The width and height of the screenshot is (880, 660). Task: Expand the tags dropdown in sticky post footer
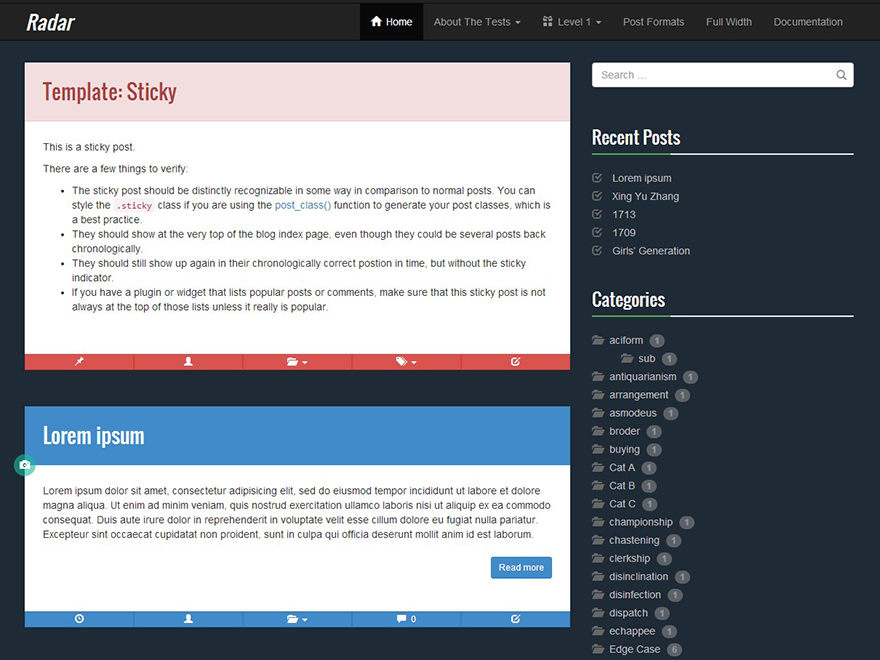click(406, 362)
